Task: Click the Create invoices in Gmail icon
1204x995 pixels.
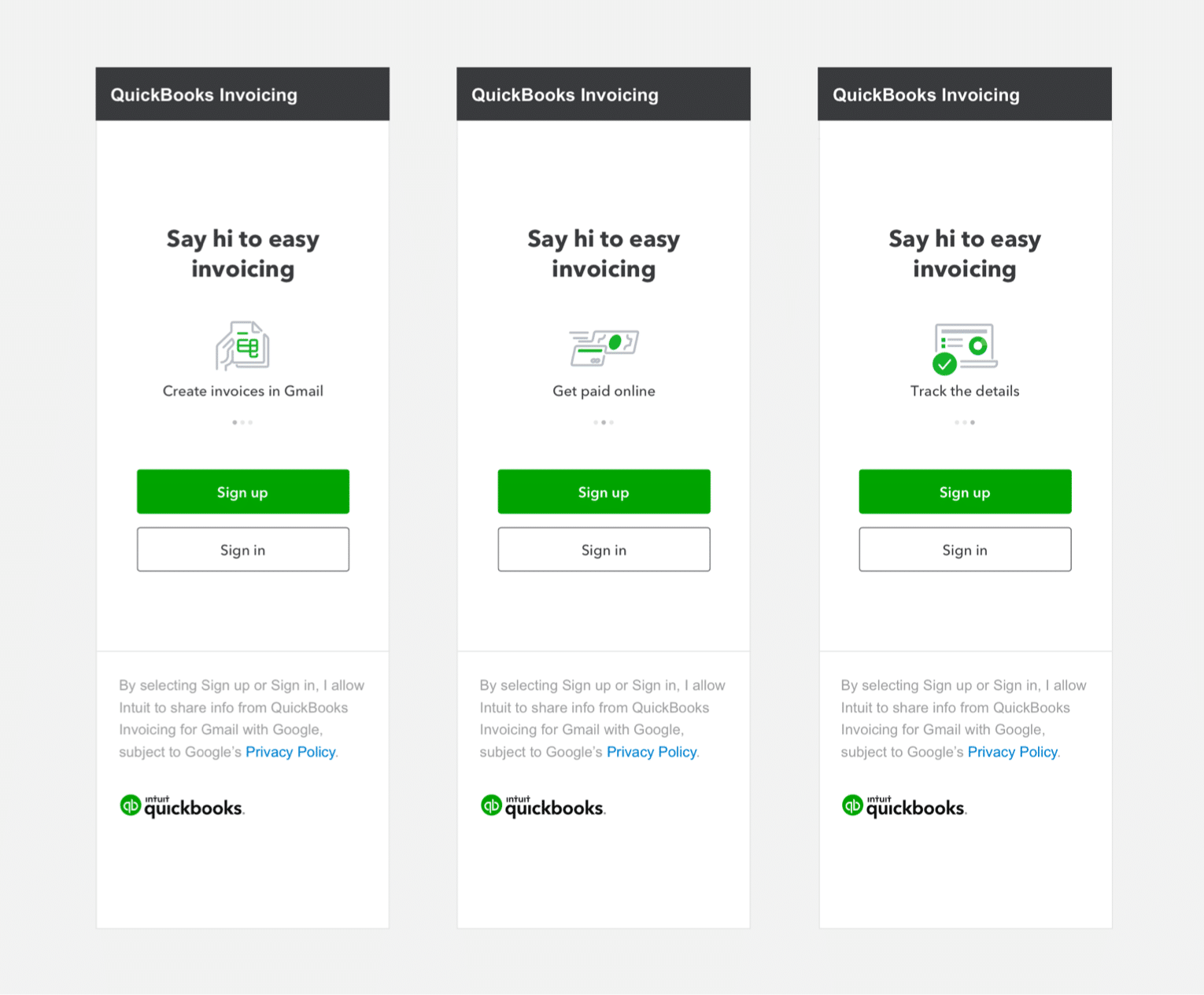Action: [242, 345]
